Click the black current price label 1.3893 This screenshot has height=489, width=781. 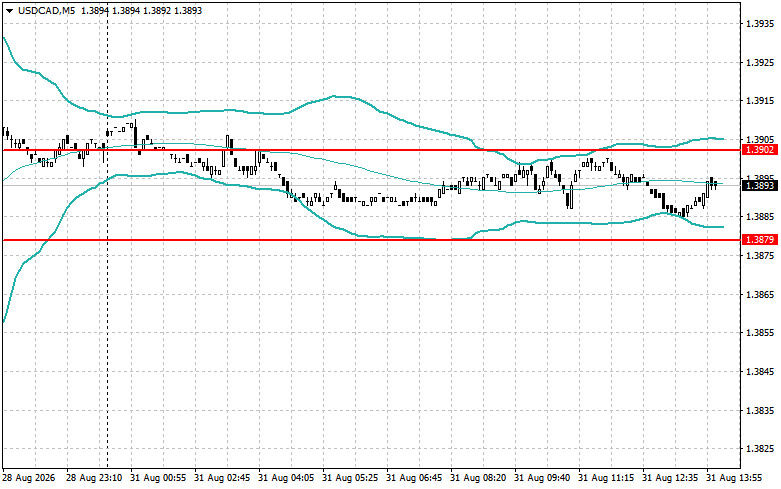[x=760, y=186]
